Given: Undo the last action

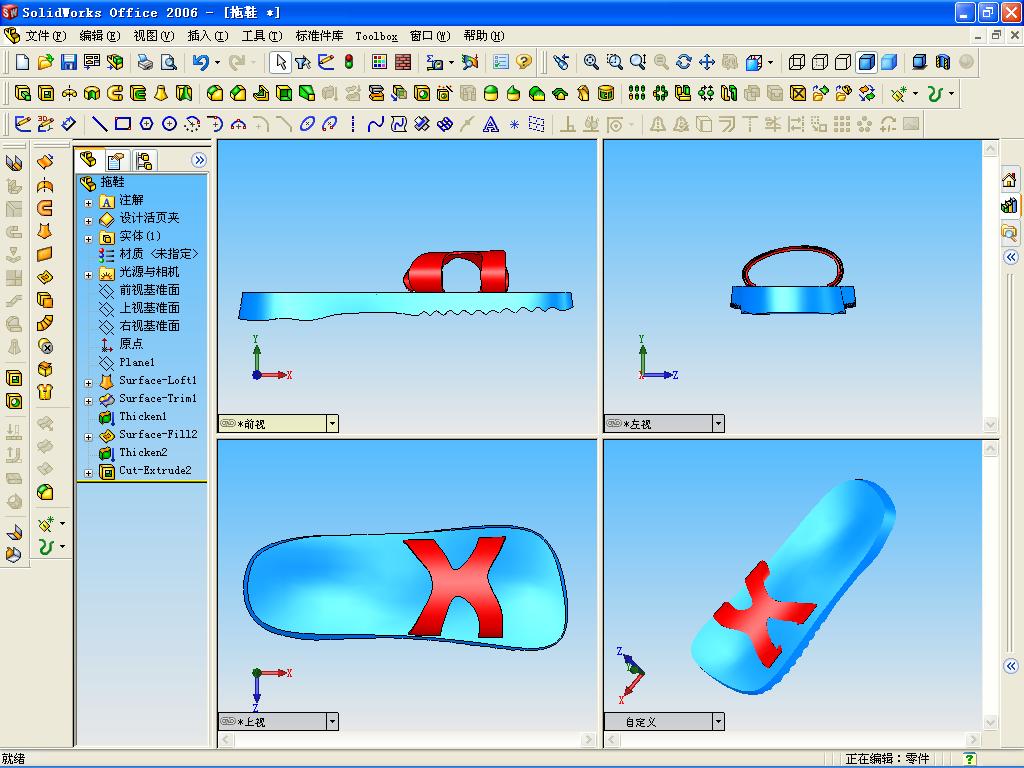Looking at the screenshot, I should click(x=200, y=62).
